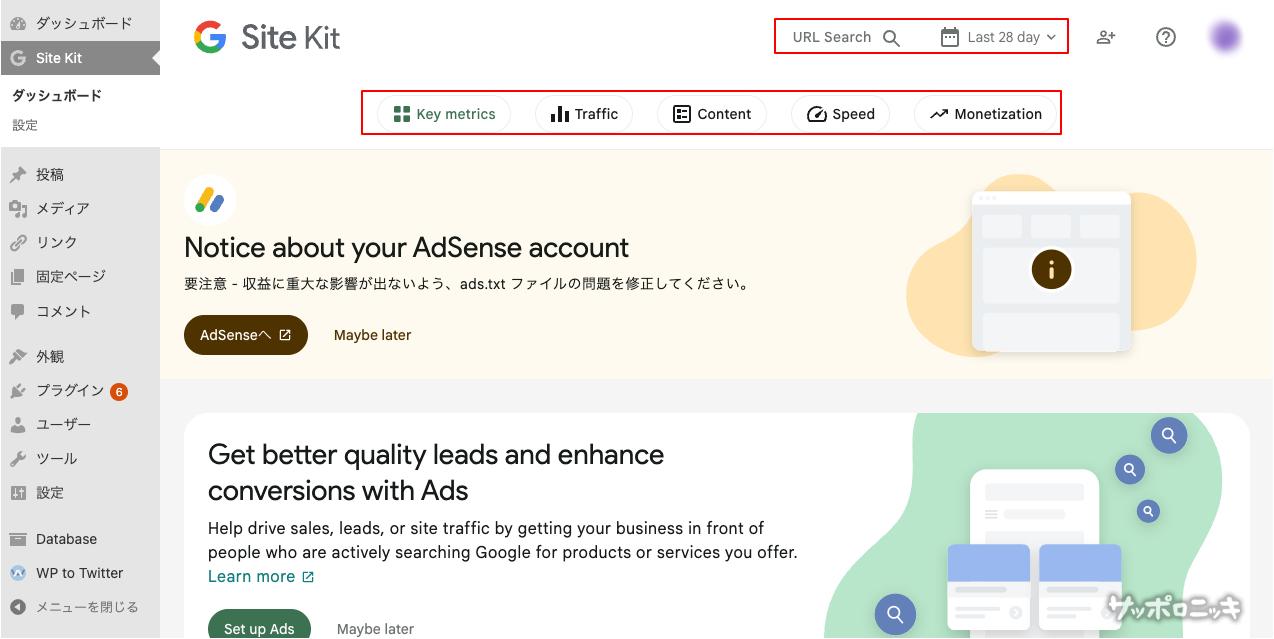The image size is (1274, 639).
Task: Open the ユーザー menu item
Action: coord(80,425)
